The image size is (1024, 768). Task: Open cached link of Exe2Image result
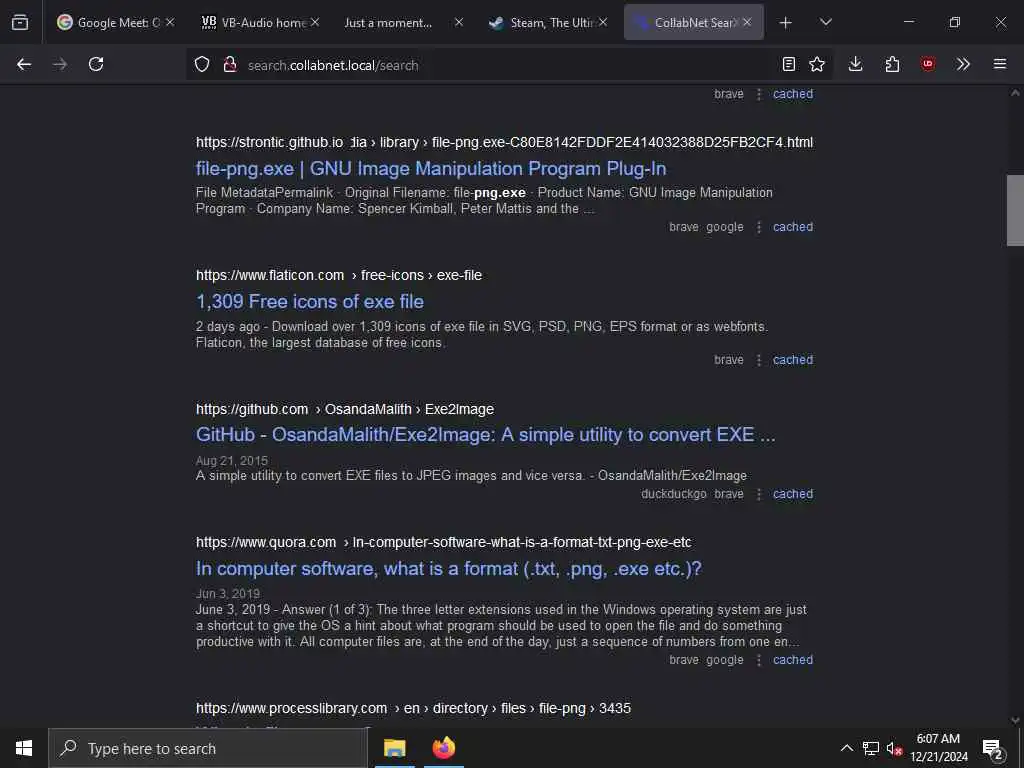pyautogui.click(x=793, y=494)
